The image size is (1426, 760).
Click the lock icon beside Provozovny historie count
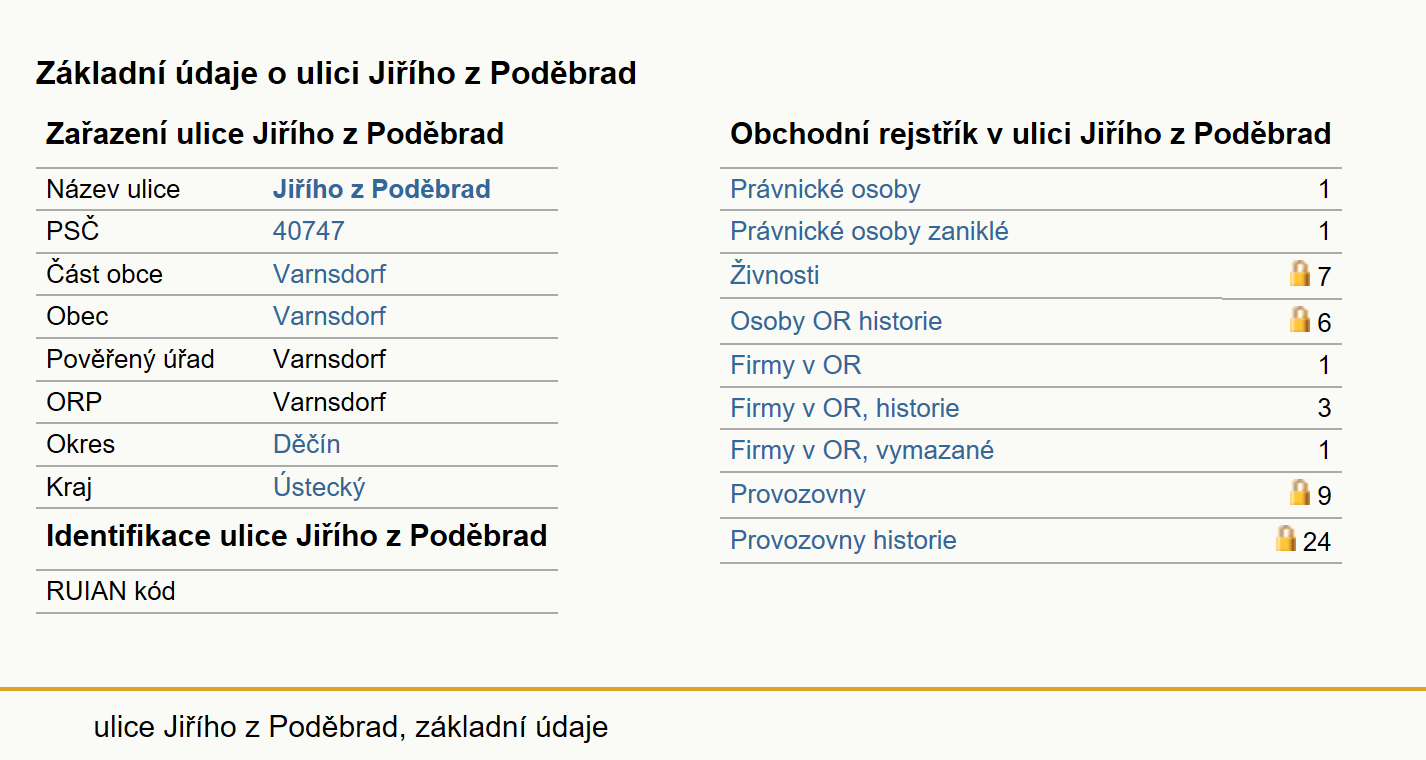(1286, 538)
